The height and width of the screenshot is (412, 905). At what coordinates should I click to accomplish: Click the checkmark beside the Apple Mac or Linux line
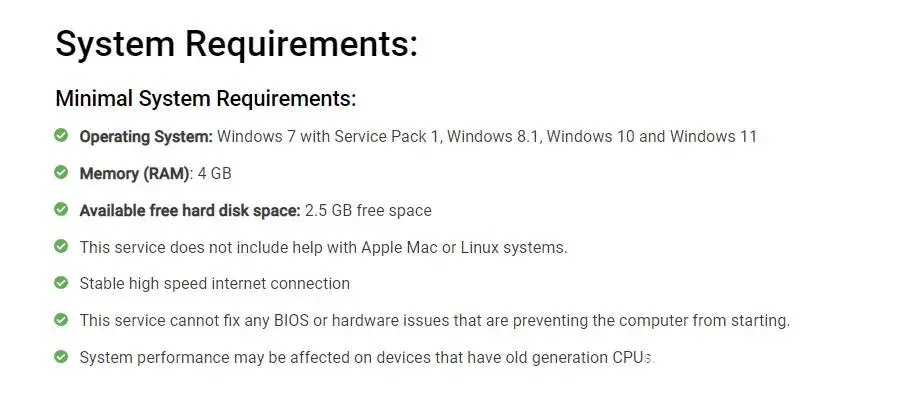62,246
